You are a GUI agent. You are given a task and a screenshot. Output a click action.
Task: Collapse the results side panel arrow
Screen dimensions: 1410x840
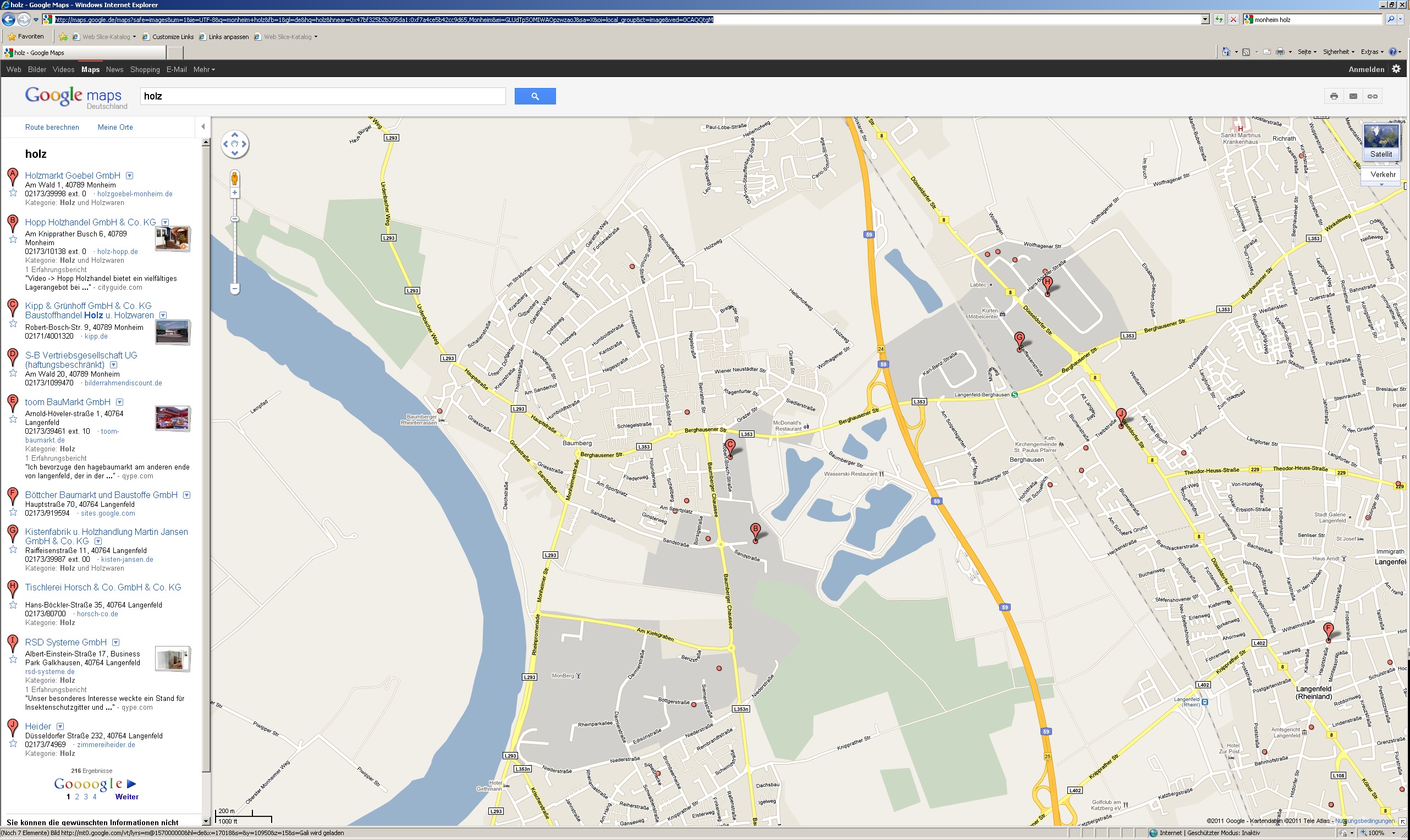[x=202, y=127]
